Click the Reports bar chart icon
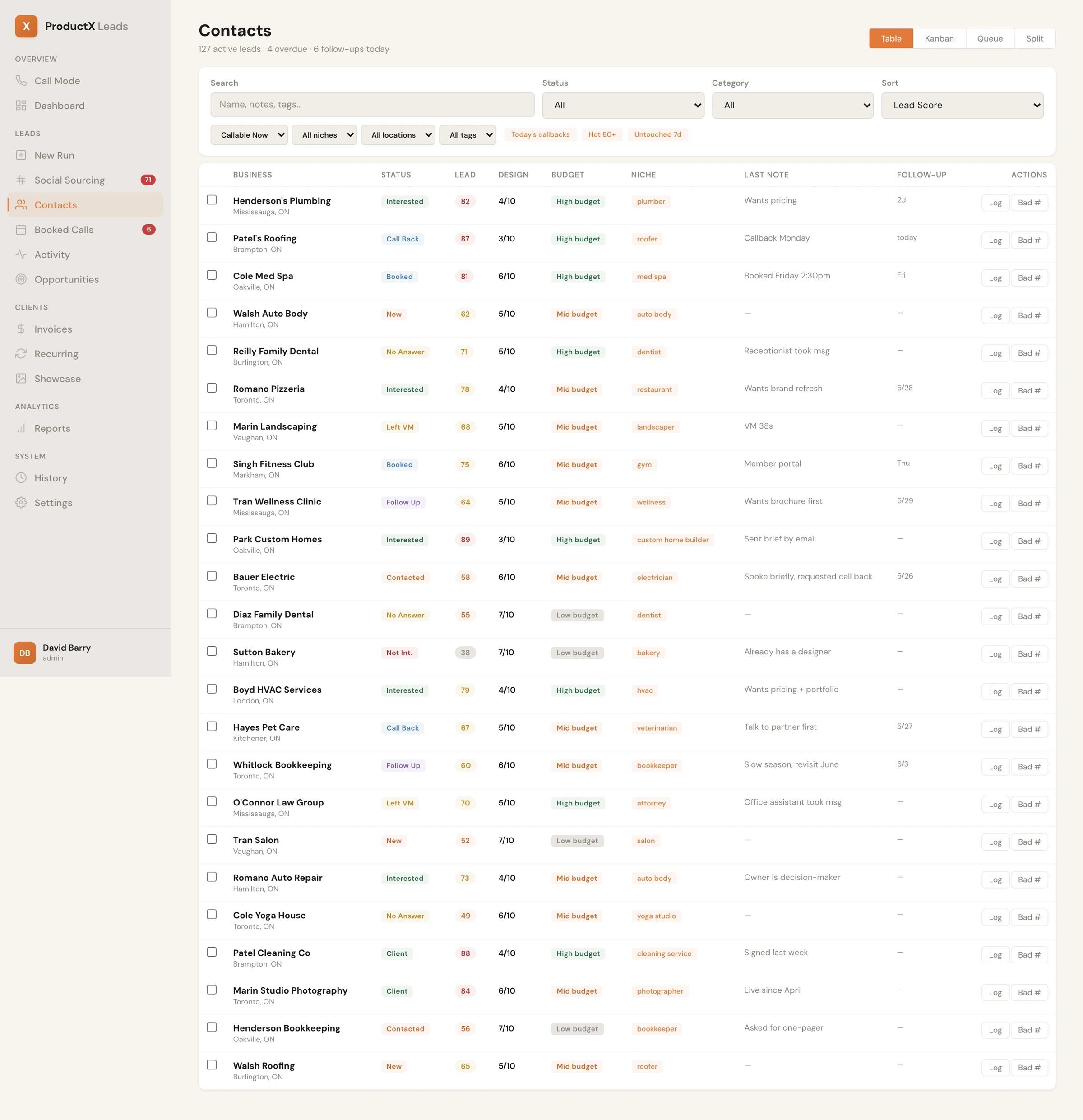This screenshot has height=1120, width=1083. point(21,429)
